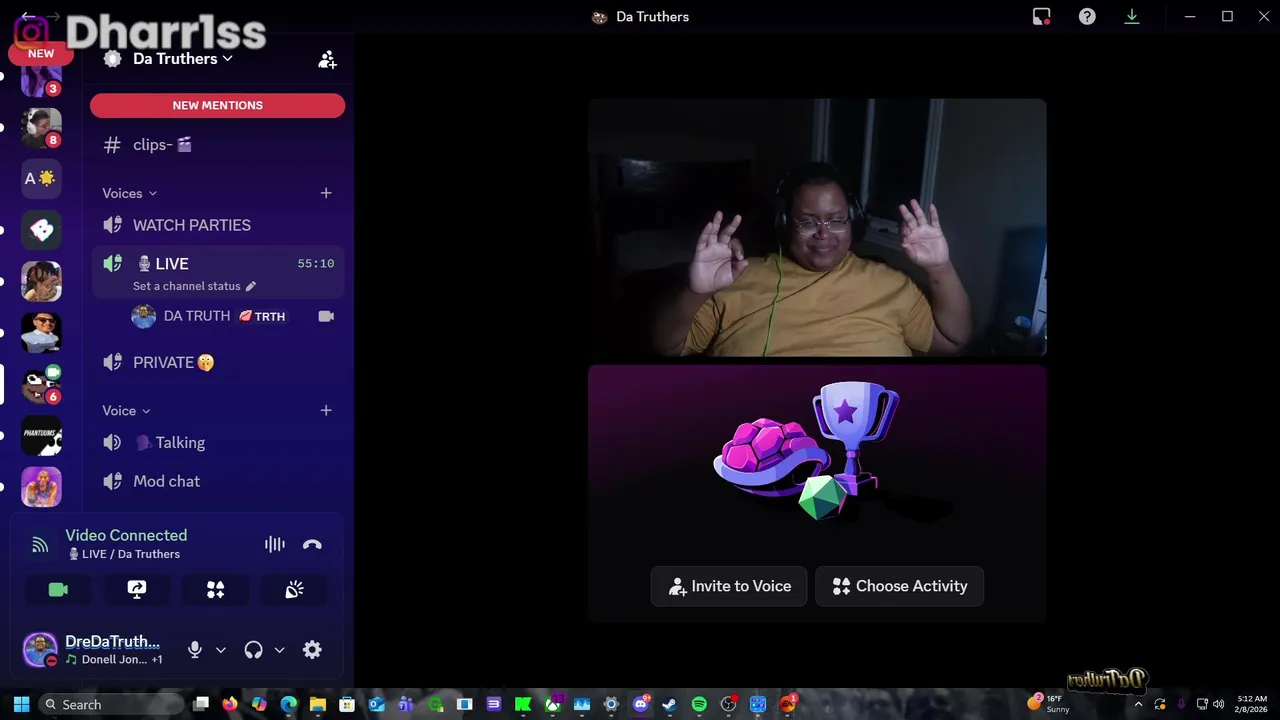This screenshot has height=720, width=1280.
Task: Open the activities launcher icon in voice panel
Action: coord(215,590)
